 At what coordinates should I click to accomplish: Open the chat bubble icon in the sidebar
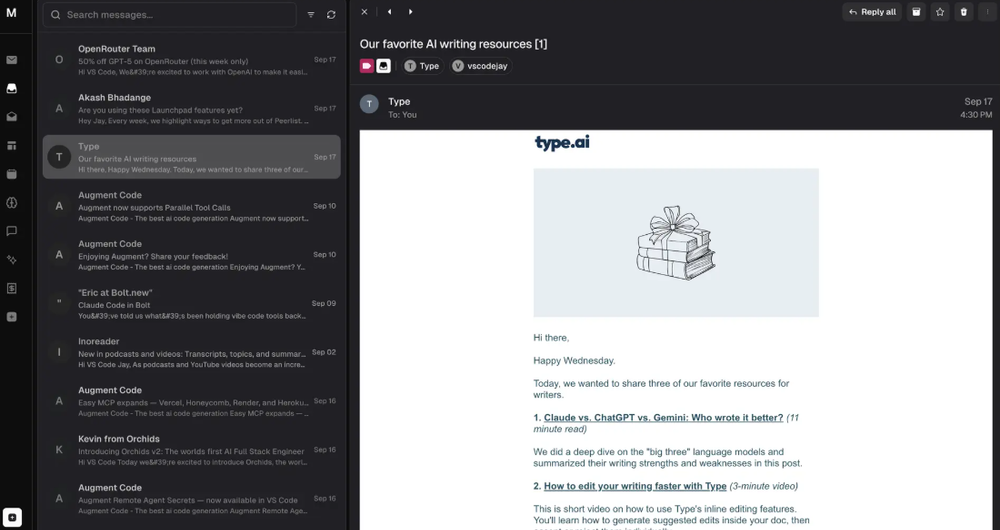[x=11, y=231]
